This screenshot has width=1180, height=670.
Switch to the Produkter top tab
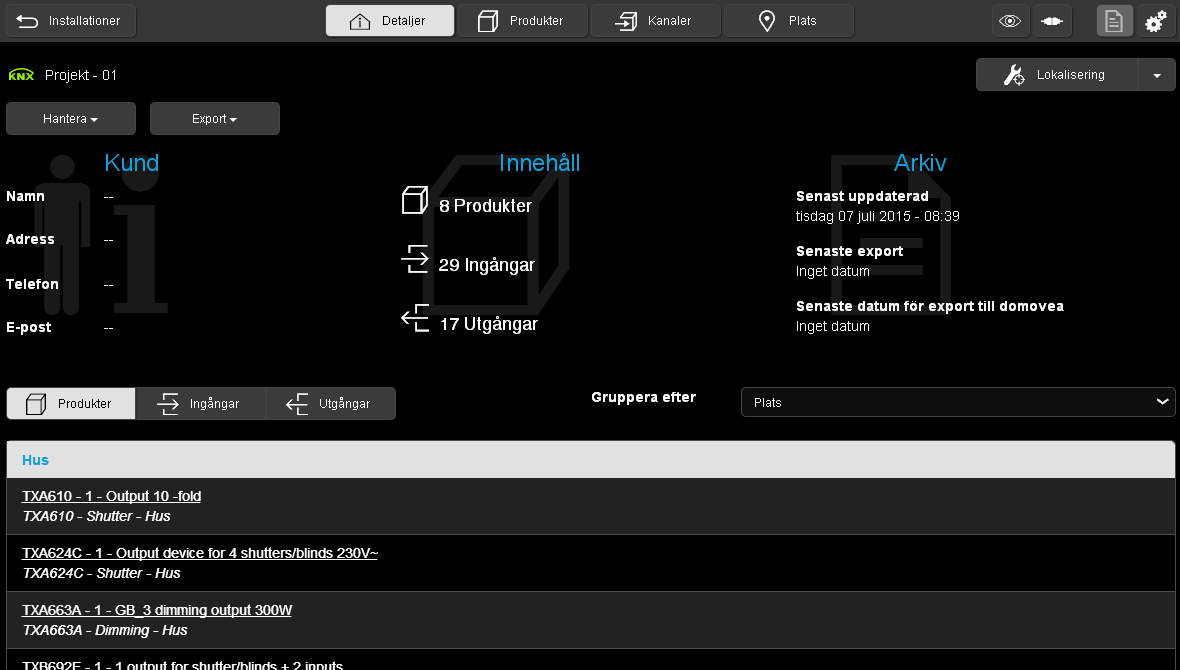522,21
